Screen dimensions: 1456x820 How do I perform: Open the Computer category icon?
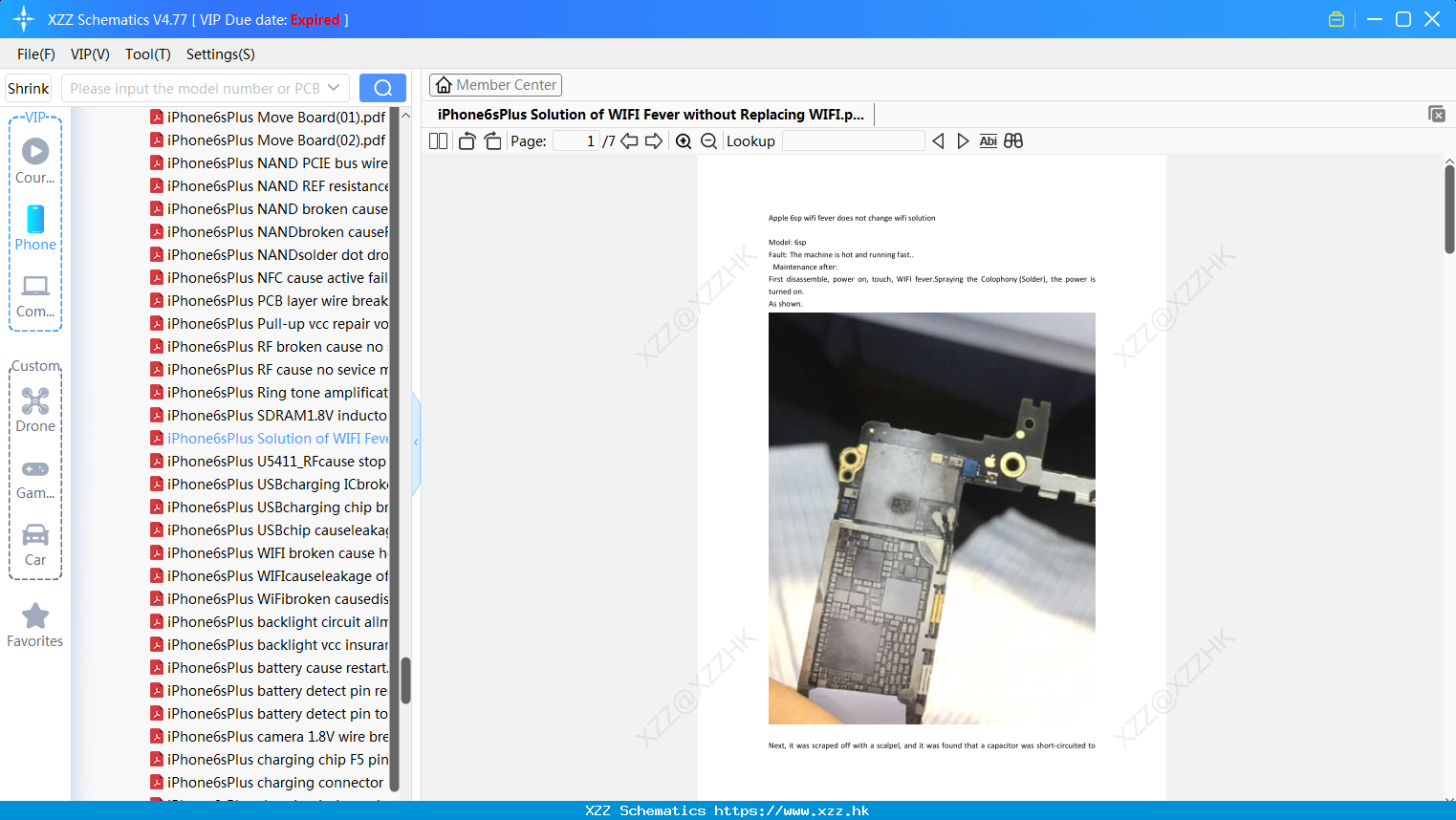tap(35, 295)
